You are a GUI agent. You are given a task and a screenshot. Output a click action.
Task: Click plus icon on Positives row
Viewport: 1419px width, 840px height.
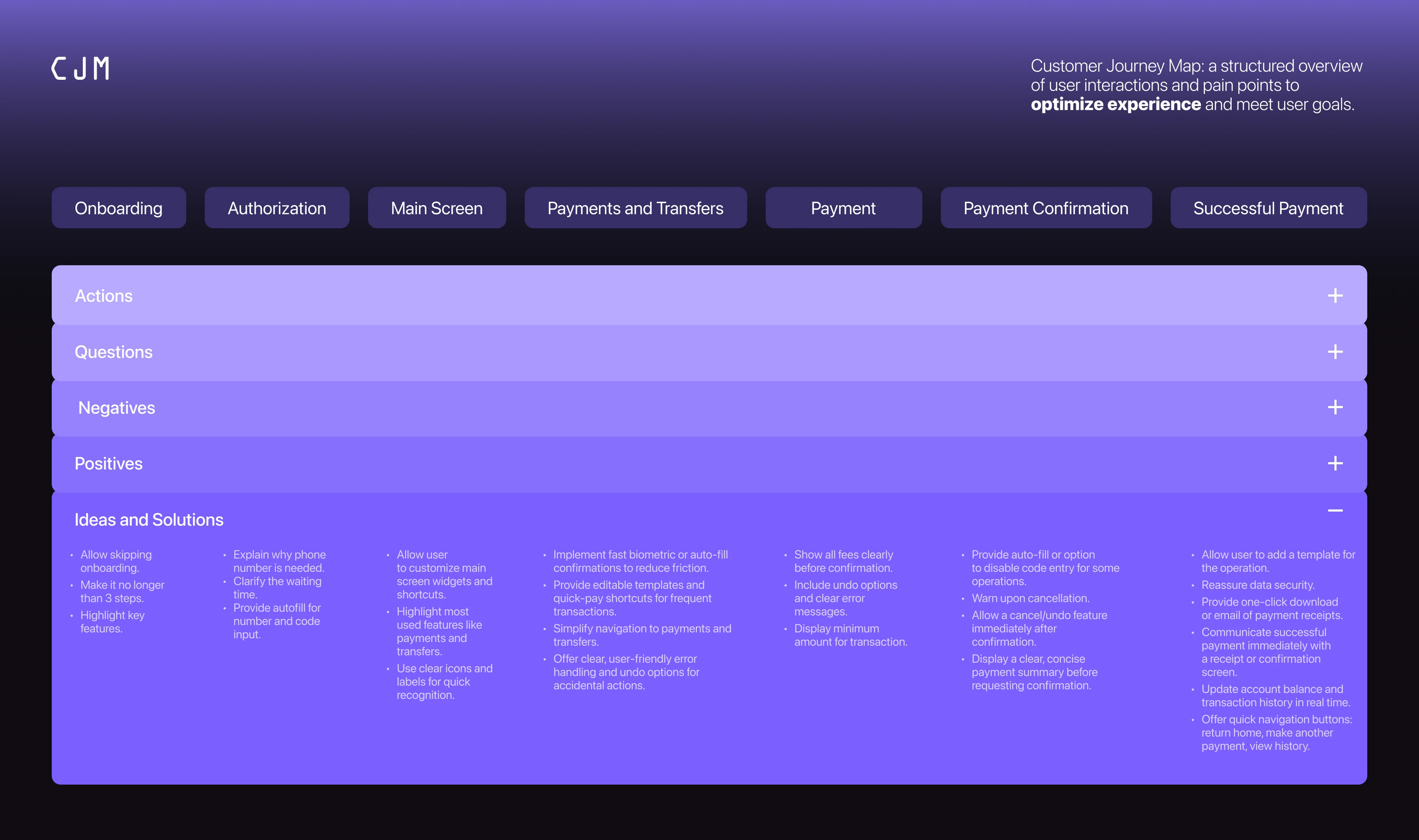click(x=1335, y=463)
